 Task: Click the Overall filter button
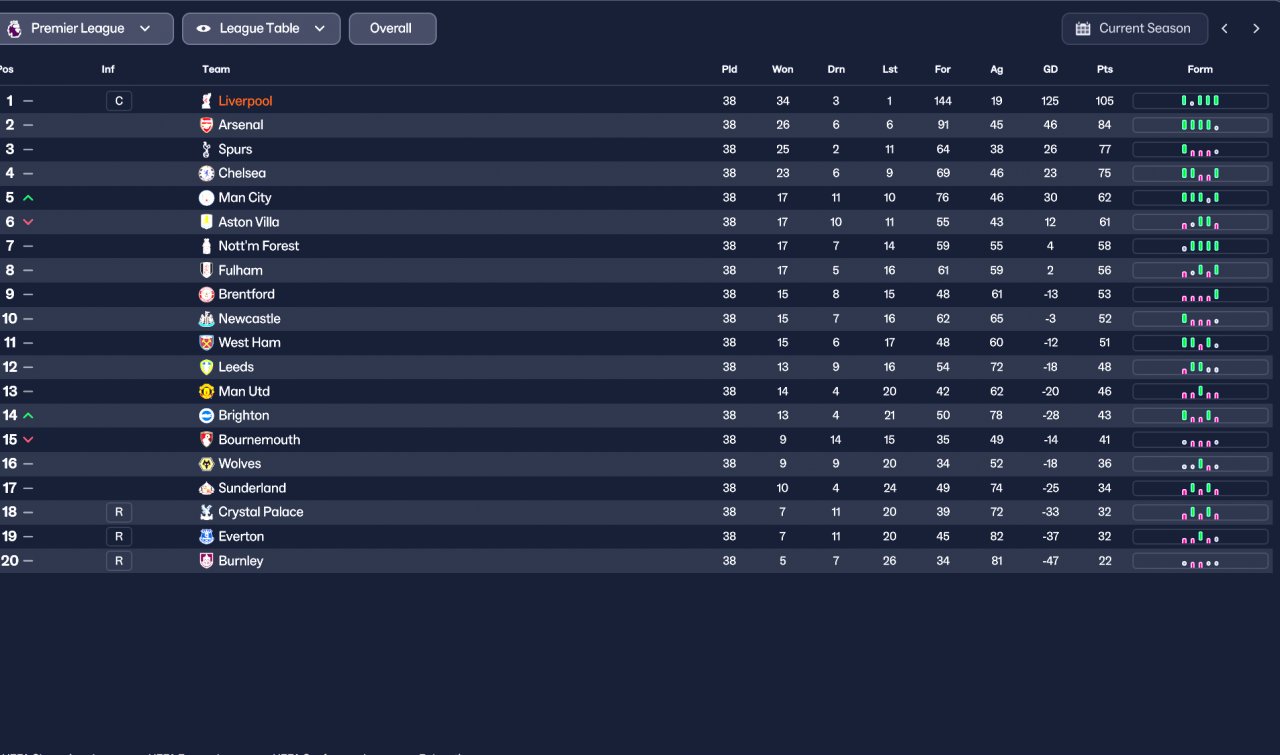pos(392,29)
